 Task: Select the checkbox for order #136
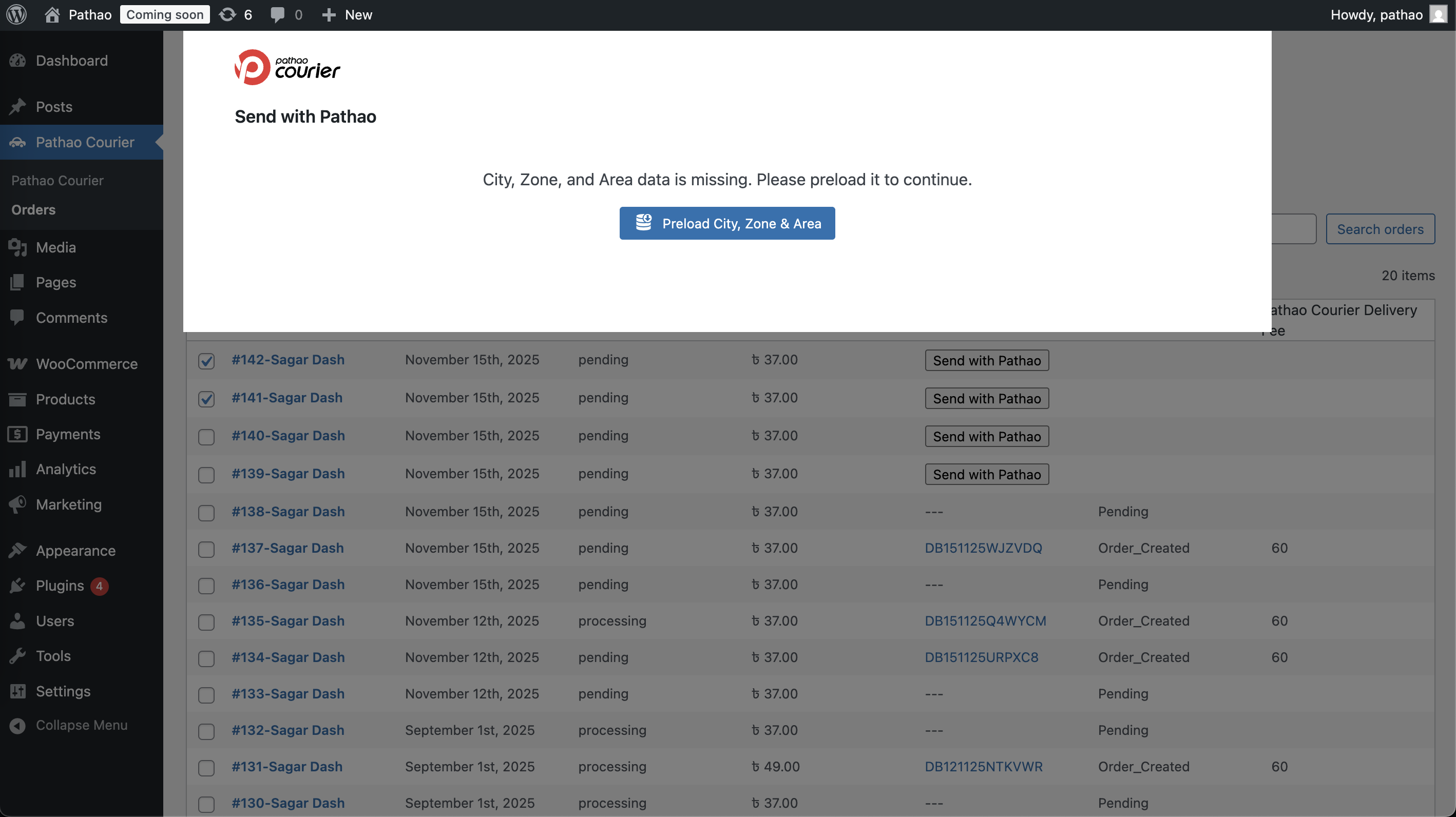click(206, 586)
